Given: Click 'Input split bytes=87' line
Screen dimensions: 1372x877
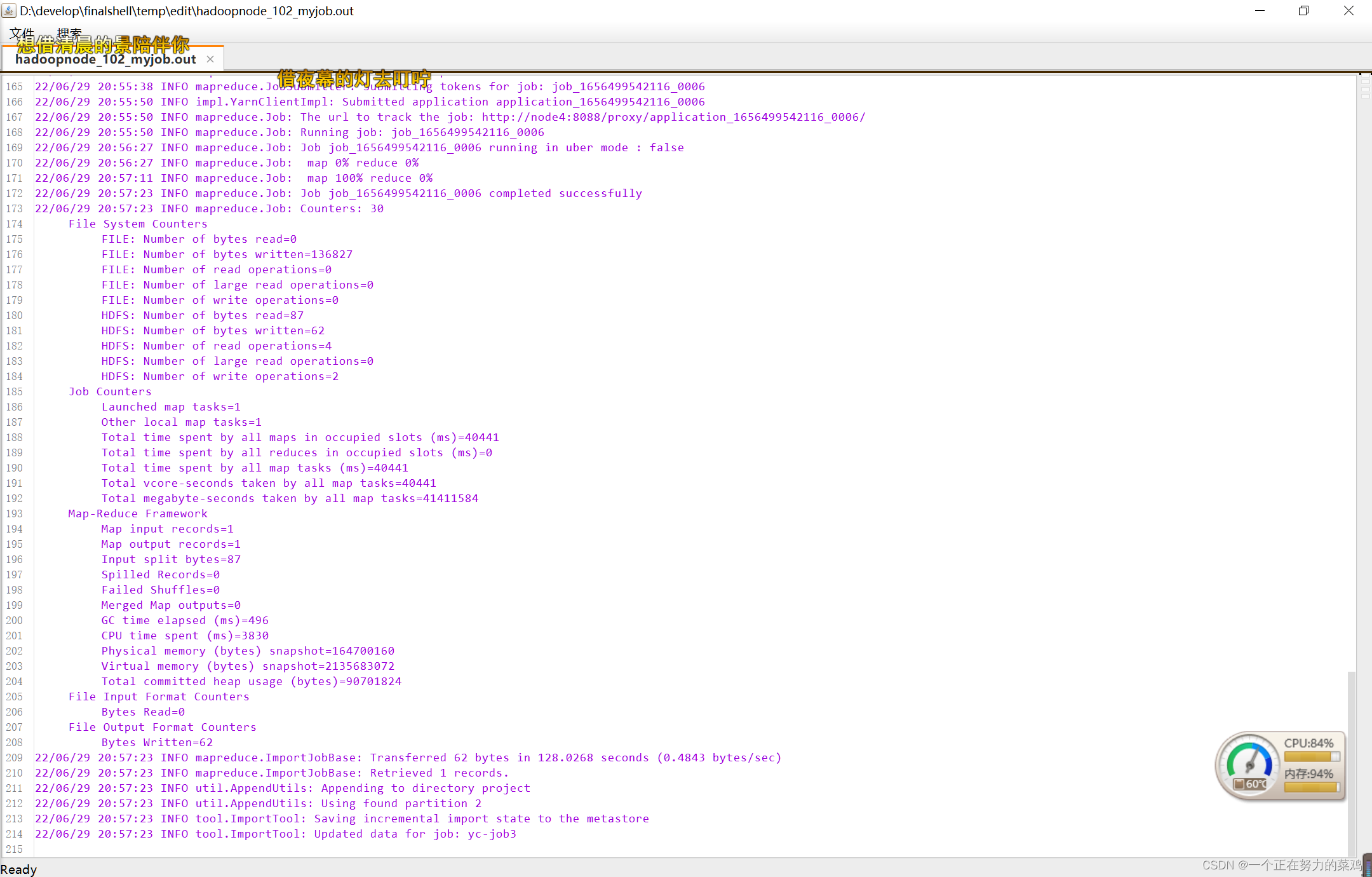Looking at the screenshot, I should click(171, 559).
